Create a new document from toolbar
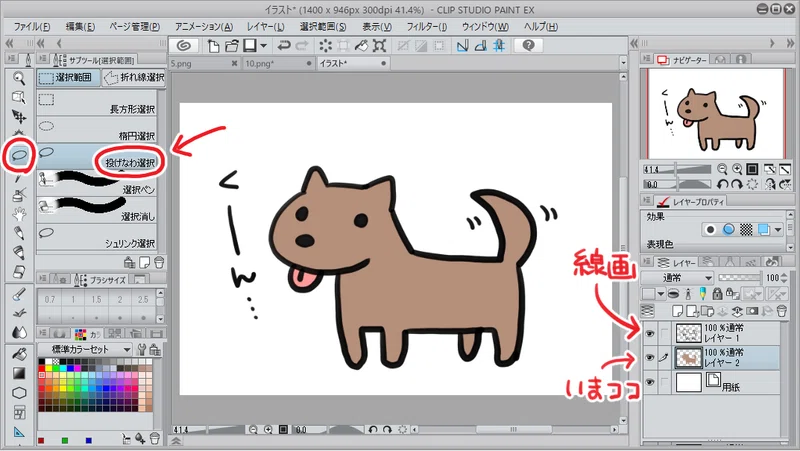 213,46
